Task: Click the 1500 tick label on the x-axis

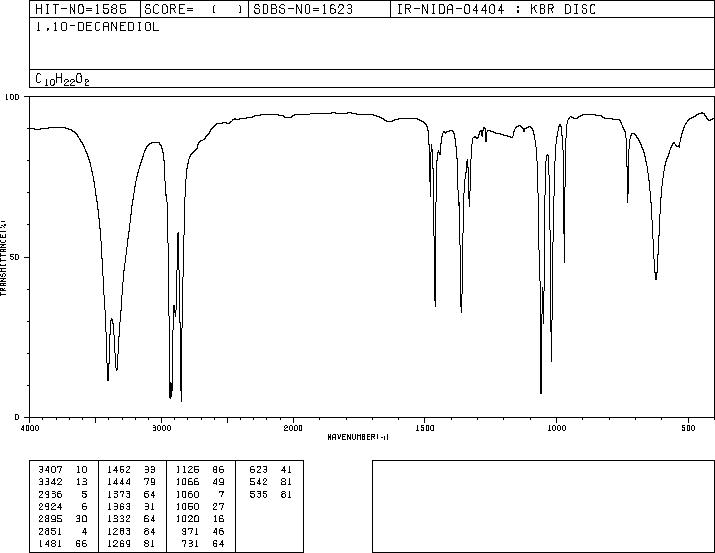Action: 425,428
